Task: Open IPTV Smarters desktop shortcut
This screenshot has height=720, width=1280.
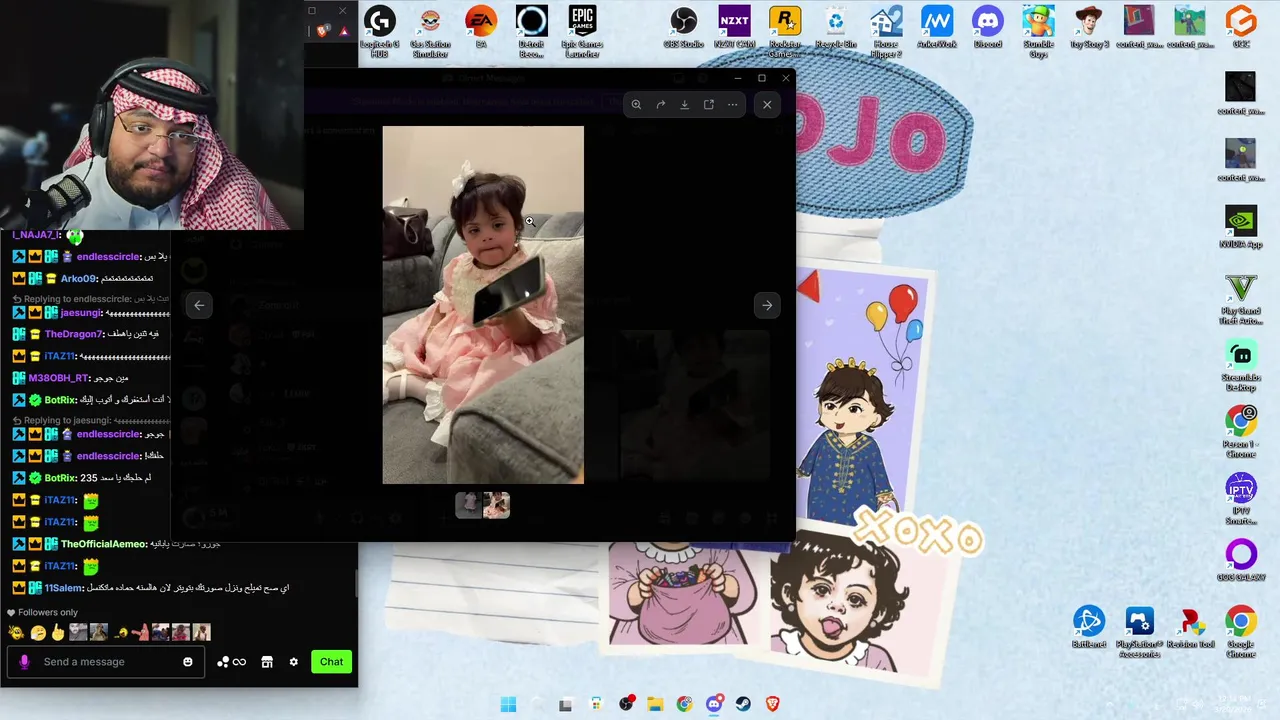Action: coord(1241,498)
